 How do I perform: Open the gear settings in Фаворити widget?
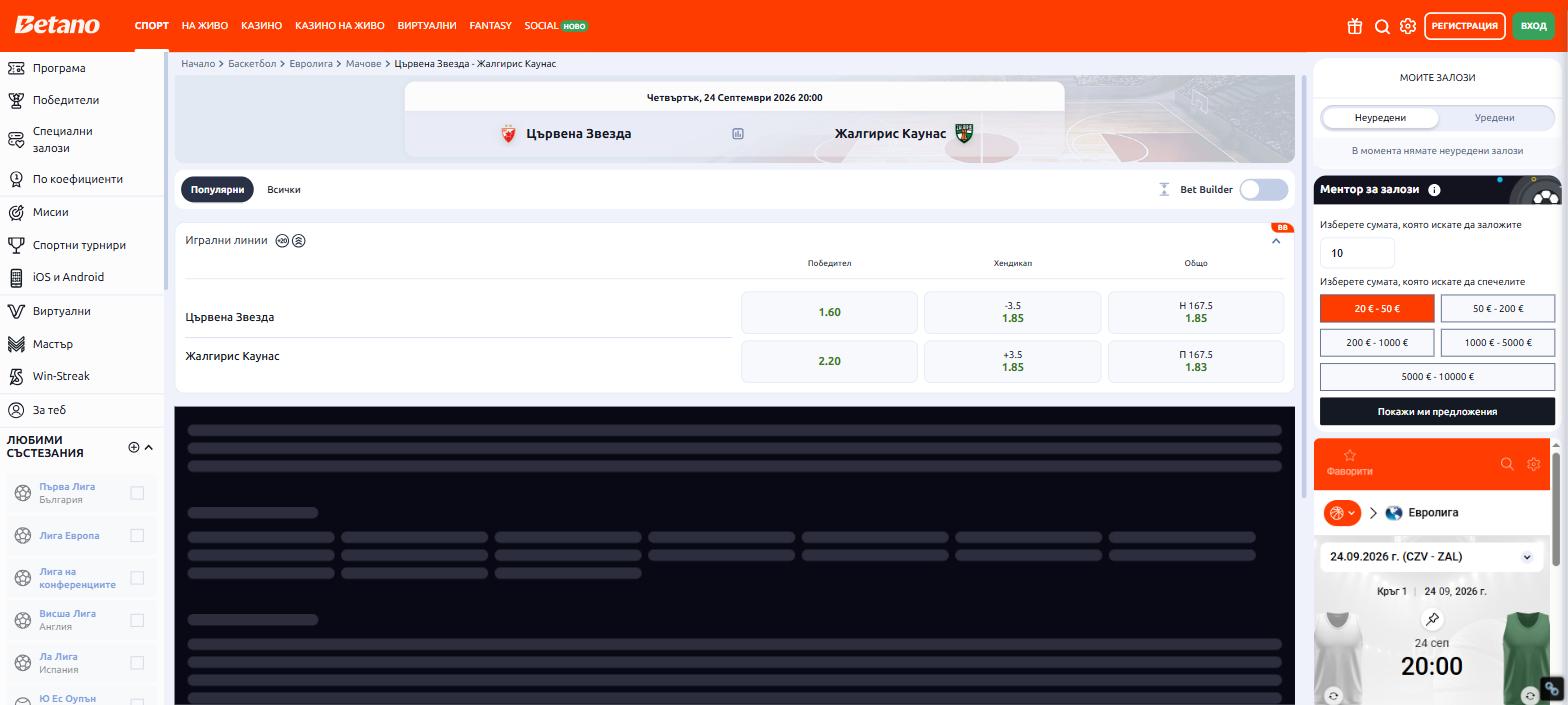coord(1534,464)
